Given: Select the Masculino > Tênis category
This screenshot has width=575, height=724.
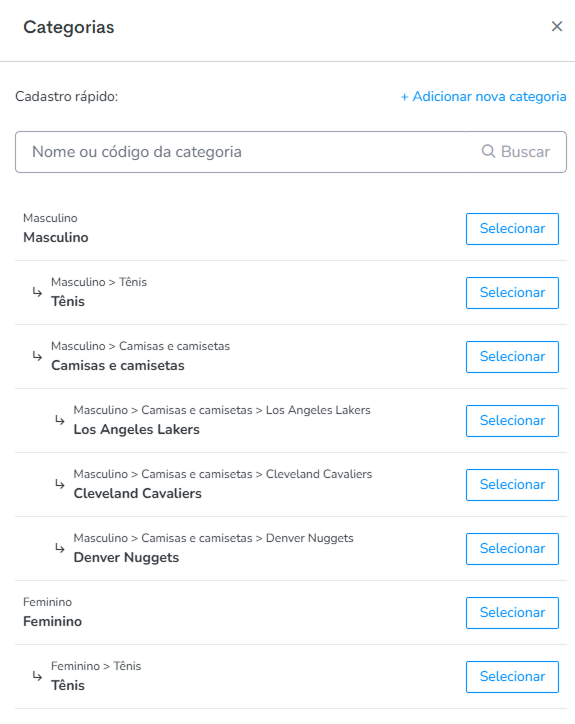Looking at the screenshot, I should pyautogui.click(x=512, y=293).
